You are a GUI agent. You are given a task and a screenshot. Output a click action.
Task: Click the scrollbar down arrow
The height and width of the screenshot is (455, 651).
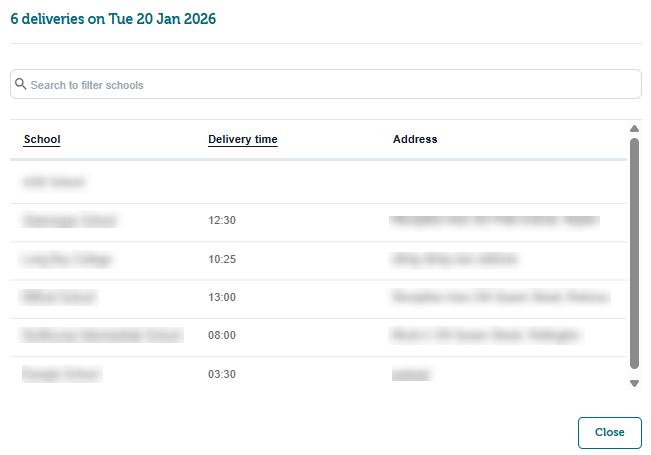(634, 383)
